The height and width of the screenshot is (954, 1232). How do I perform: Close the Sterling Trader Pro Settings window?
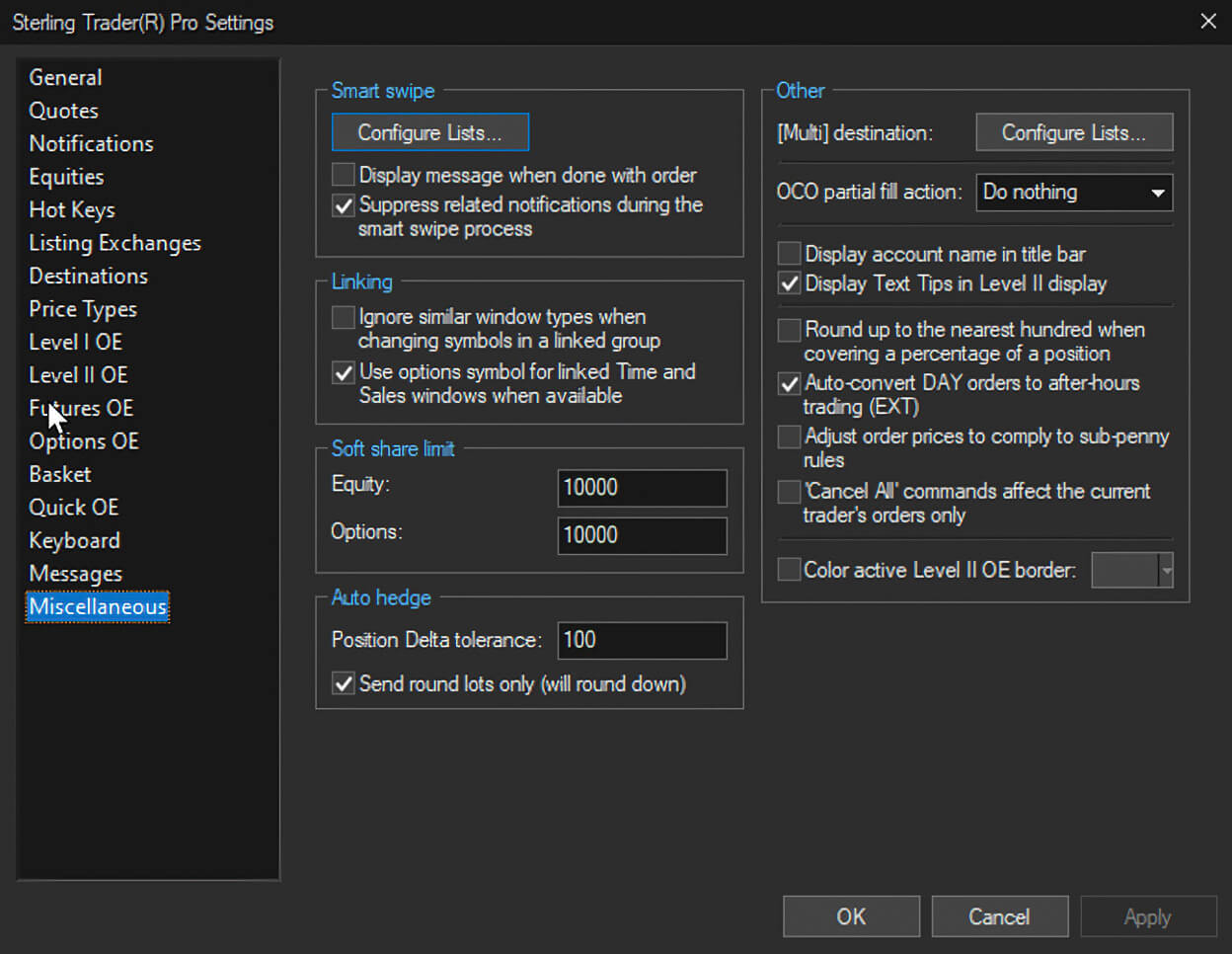[x=1208, y=22]
